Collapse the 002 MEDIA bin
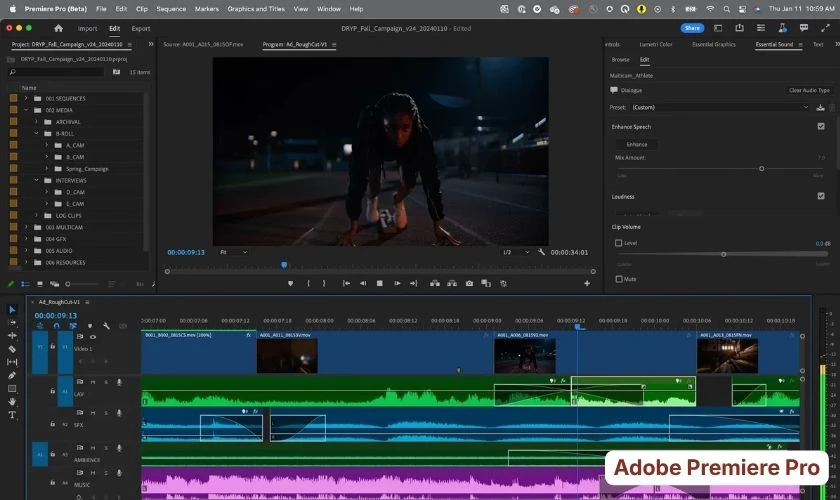 [x=26, y=110]
